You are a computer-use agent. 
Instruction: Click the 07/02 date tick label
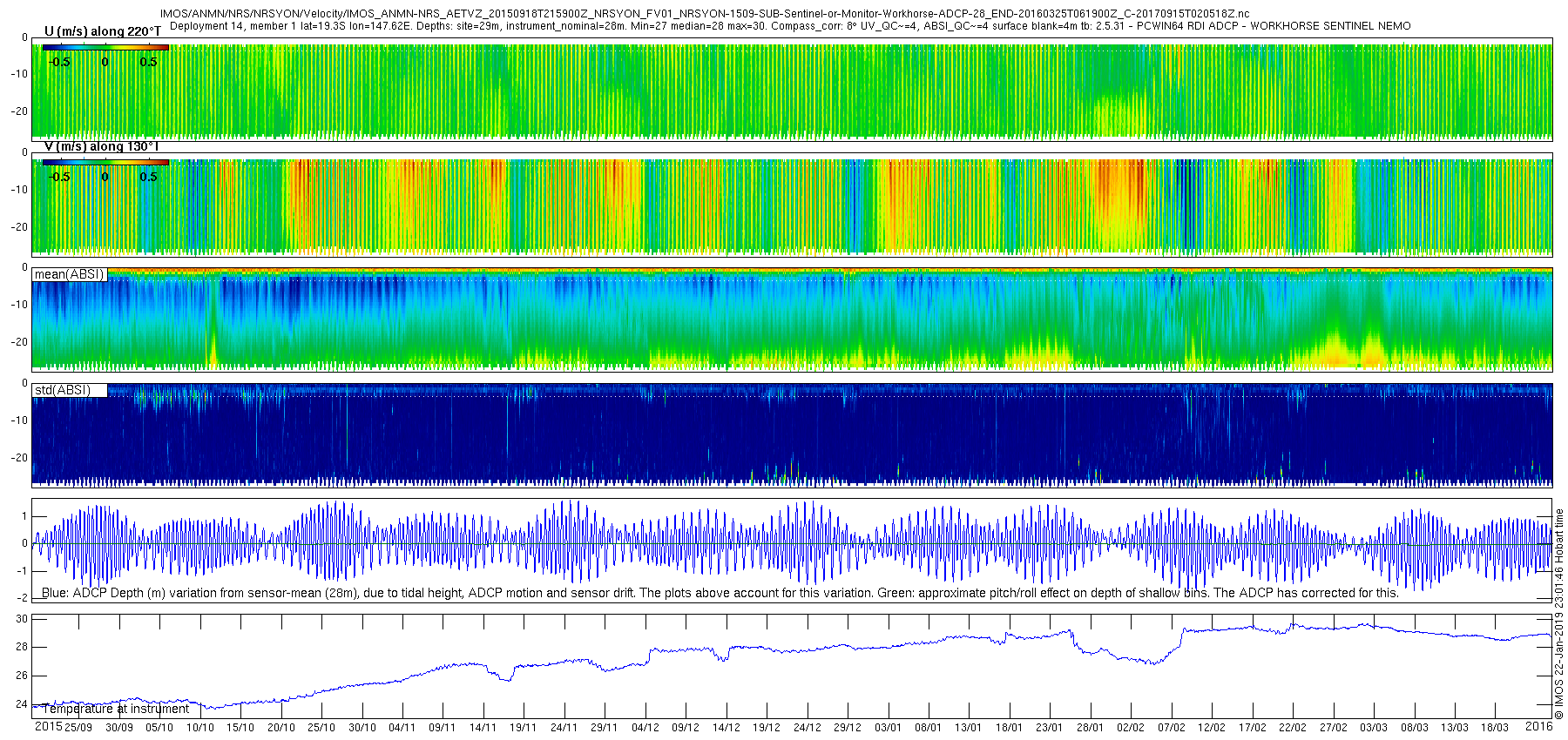[1171, 728]
